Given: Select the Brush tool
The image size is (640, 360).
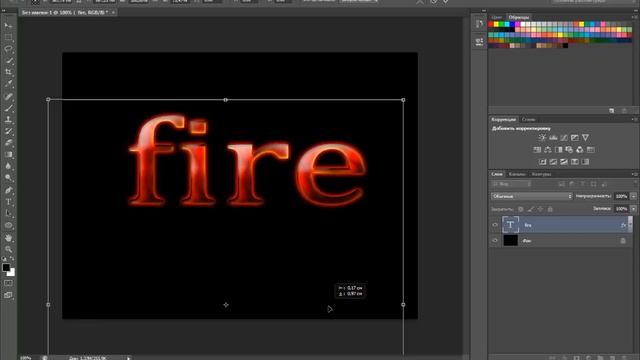Looking at the screenshot, I should (x=8, y=108).
